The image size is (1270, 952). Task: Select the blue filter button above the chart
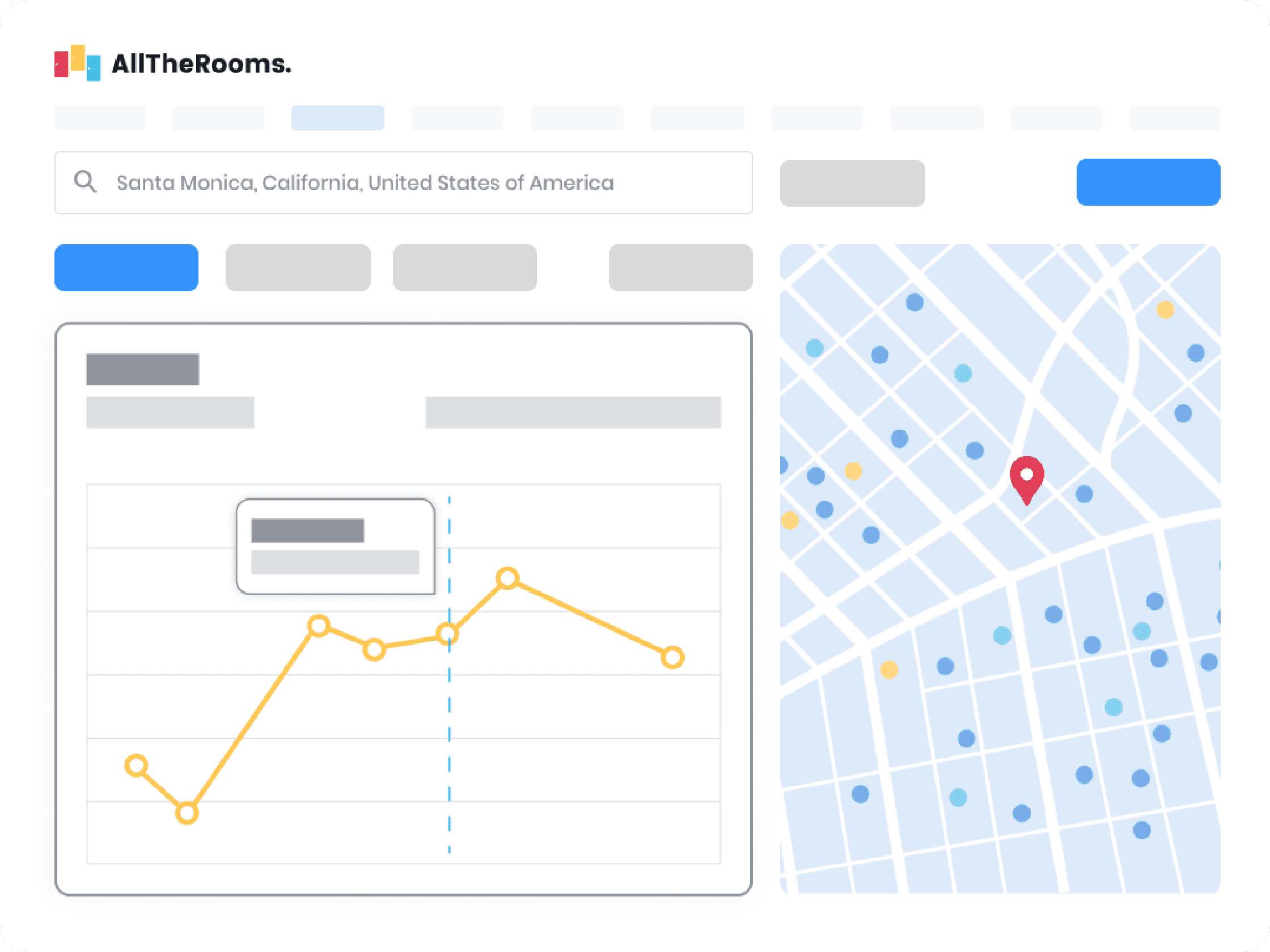point(126,267)
